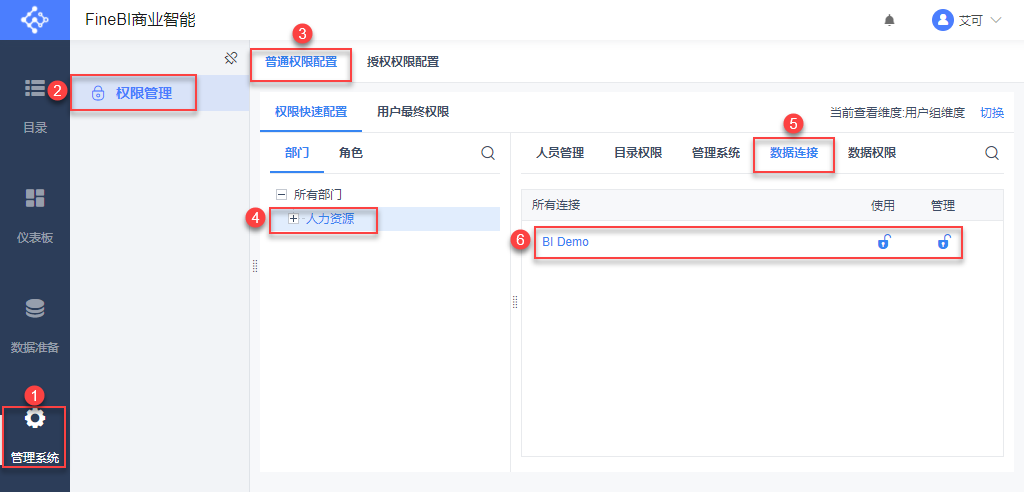Image resolution: width=1024 pixels, height=492 pixels.
Task: Collapse the 所有部门 tree node
Action: click(281, 194)
